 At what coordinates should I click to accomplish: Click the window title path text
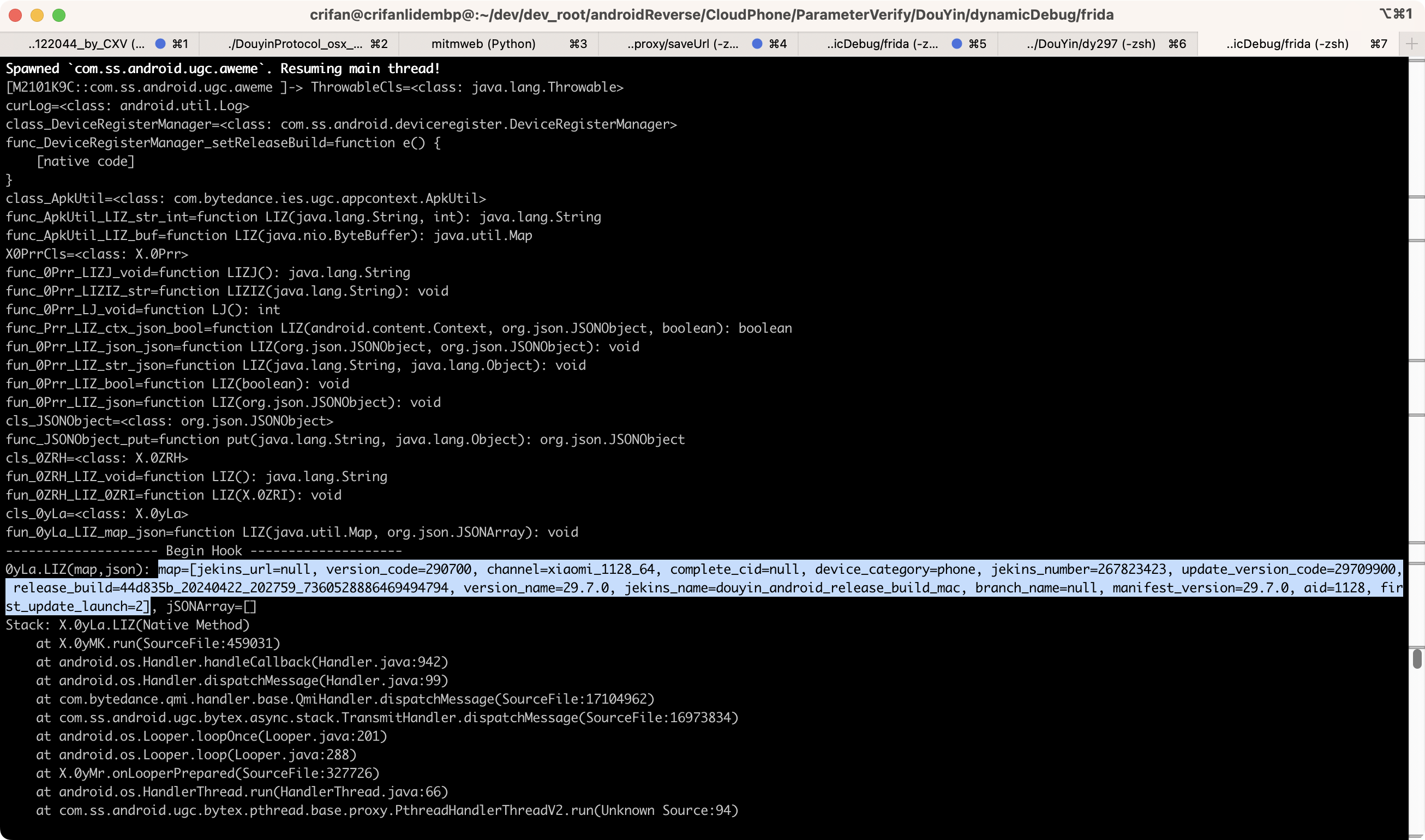click(x=711, y=15)
